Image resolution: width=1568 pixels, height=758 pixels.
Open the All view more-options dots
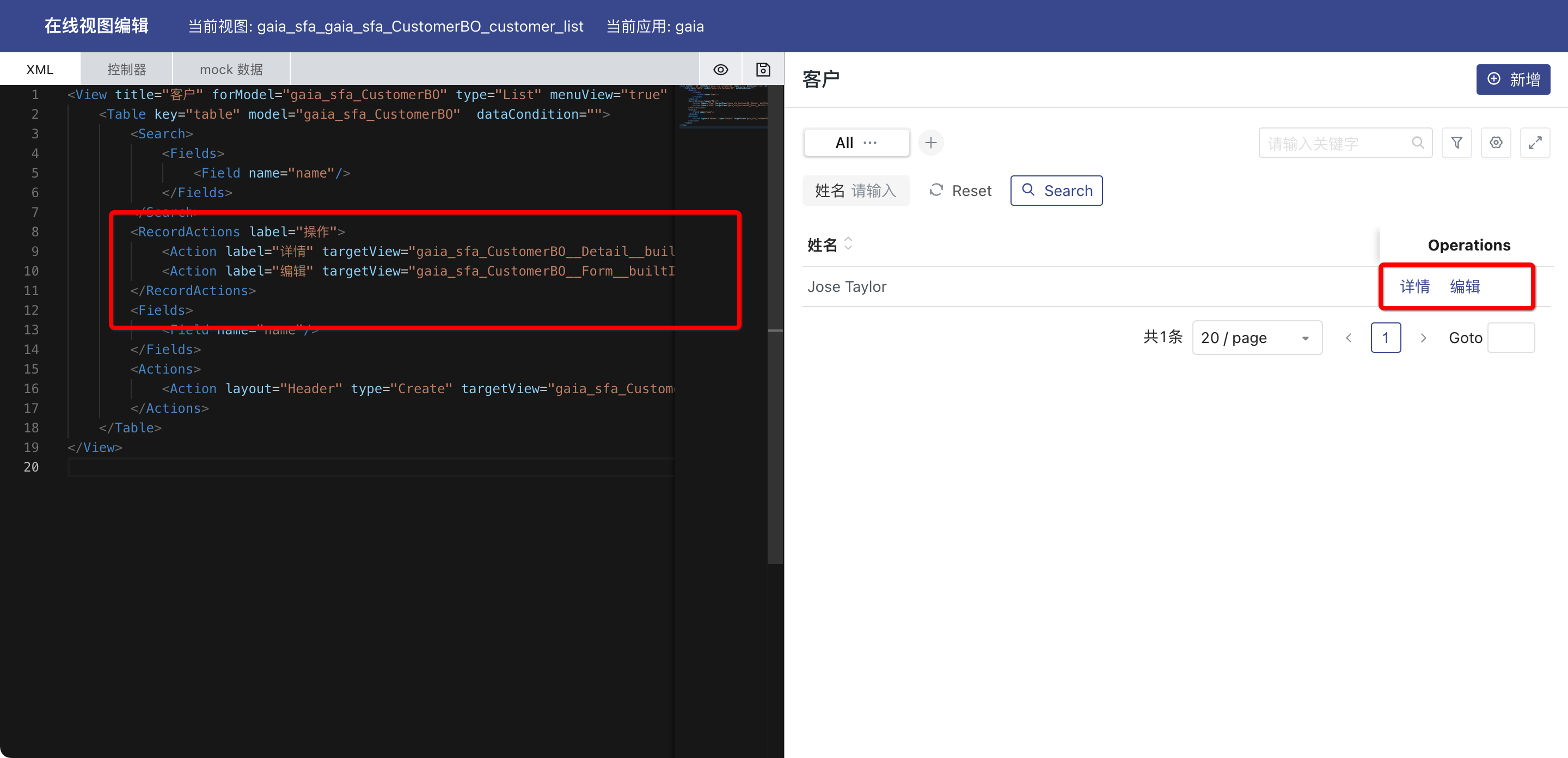[x=870, y=143]
